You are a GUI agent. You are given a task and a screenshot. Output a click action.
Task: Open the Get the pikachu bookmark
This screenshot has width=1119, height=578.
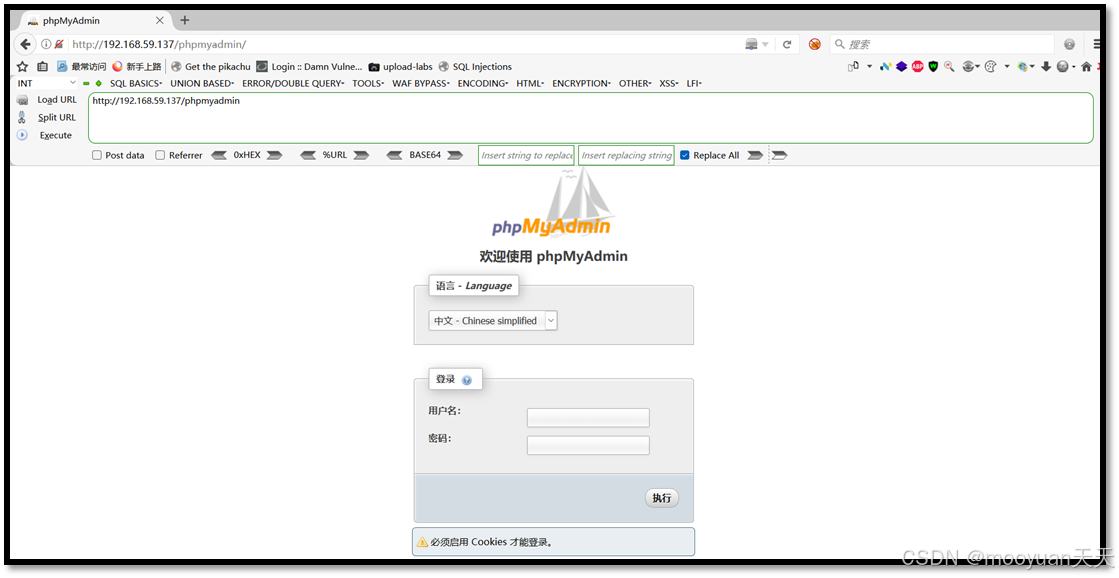[x=211, y=66]
